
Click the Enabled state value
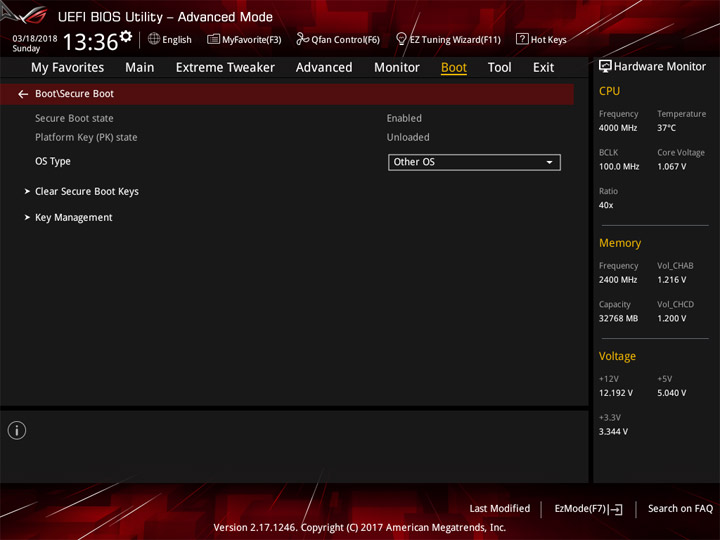coord(404,118)
